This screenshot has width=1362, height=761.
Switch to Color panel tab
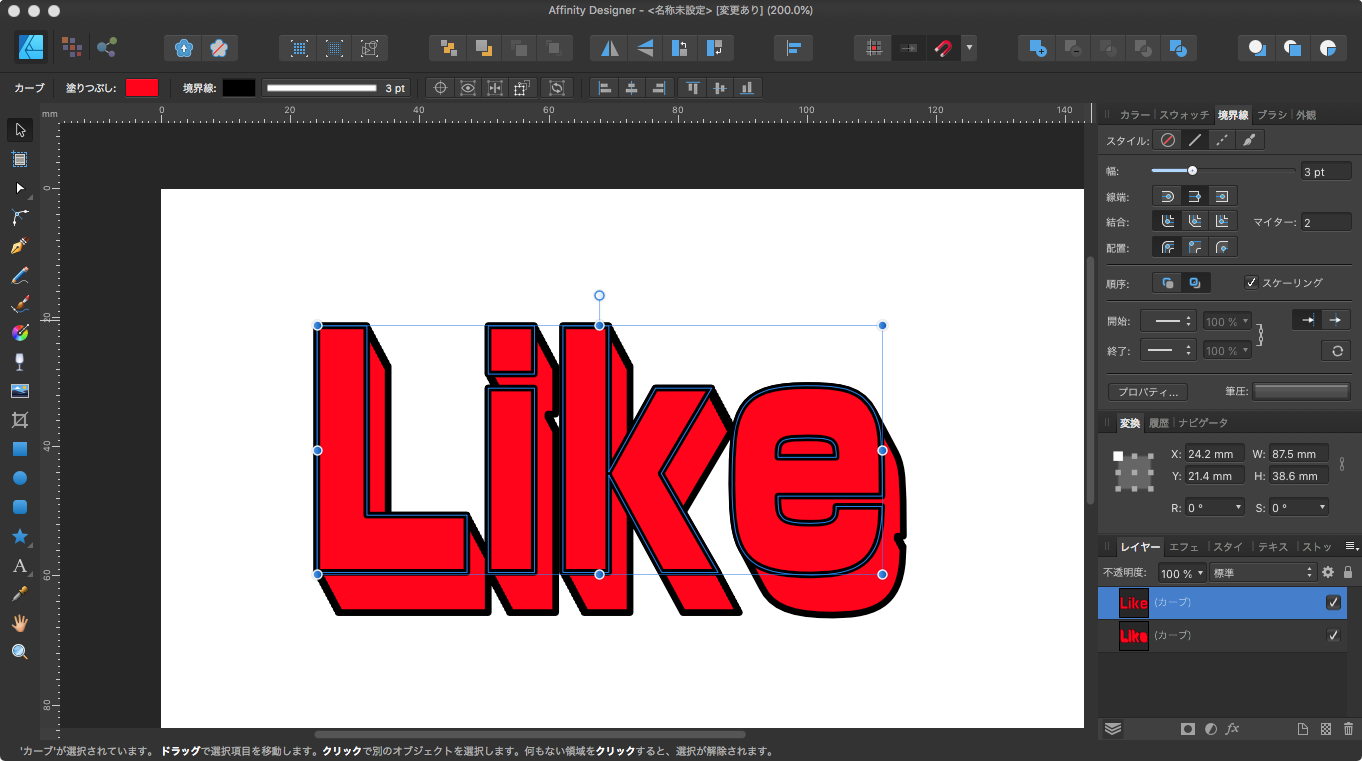point(1135,115)
